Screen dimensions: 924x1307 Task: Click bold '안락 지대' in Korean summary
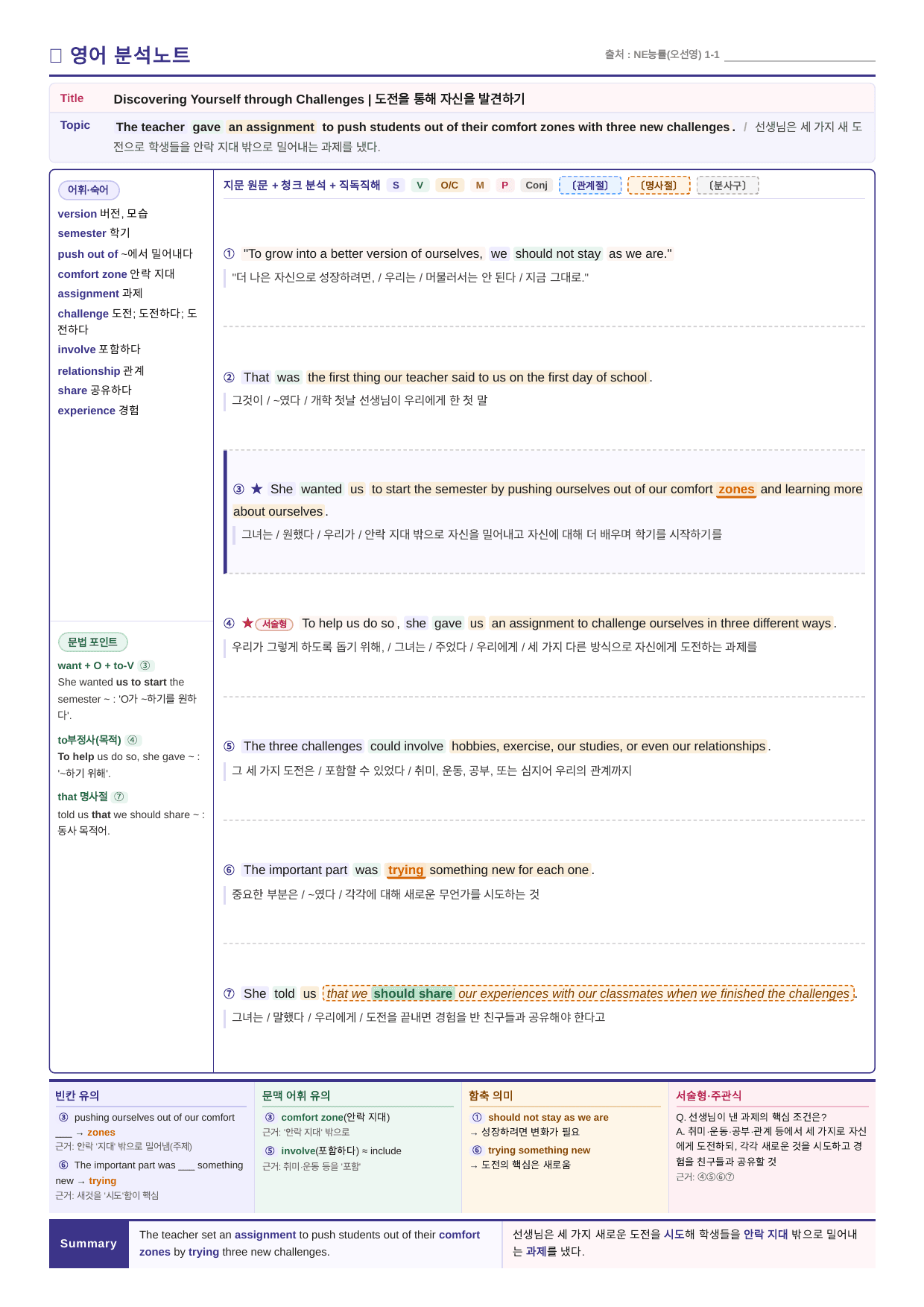(x=765, y=1235)
